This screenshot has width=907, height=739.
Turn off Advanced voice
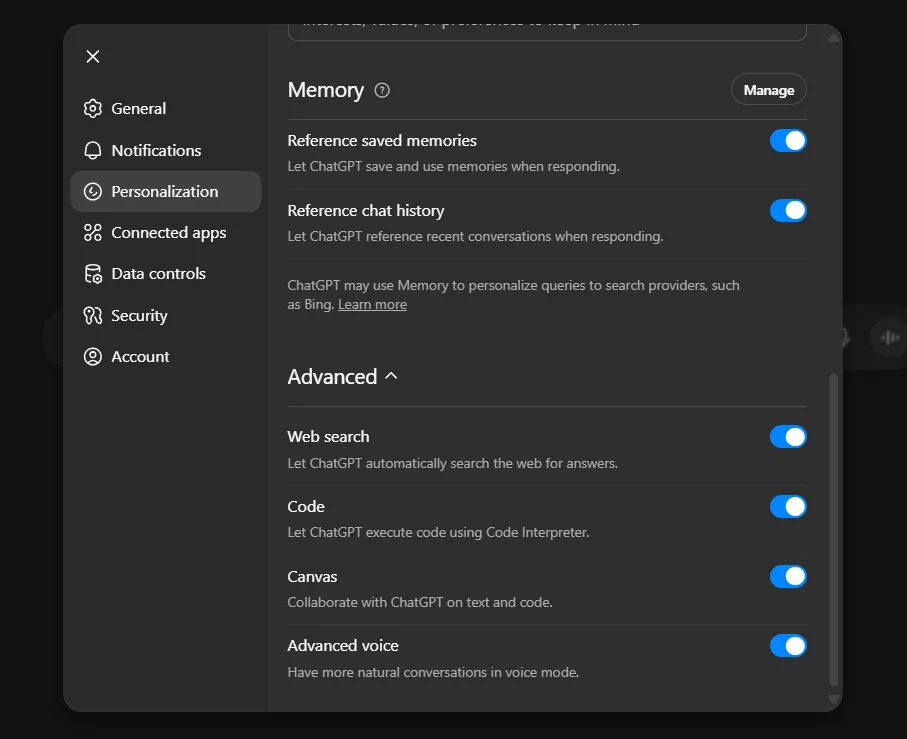788,645
